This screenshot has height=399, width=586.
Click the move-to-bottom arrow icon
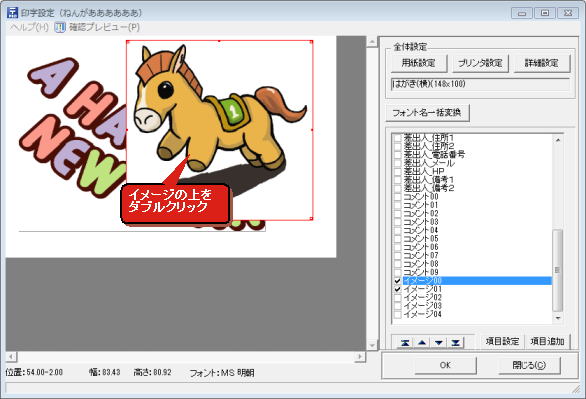[456, 342]
